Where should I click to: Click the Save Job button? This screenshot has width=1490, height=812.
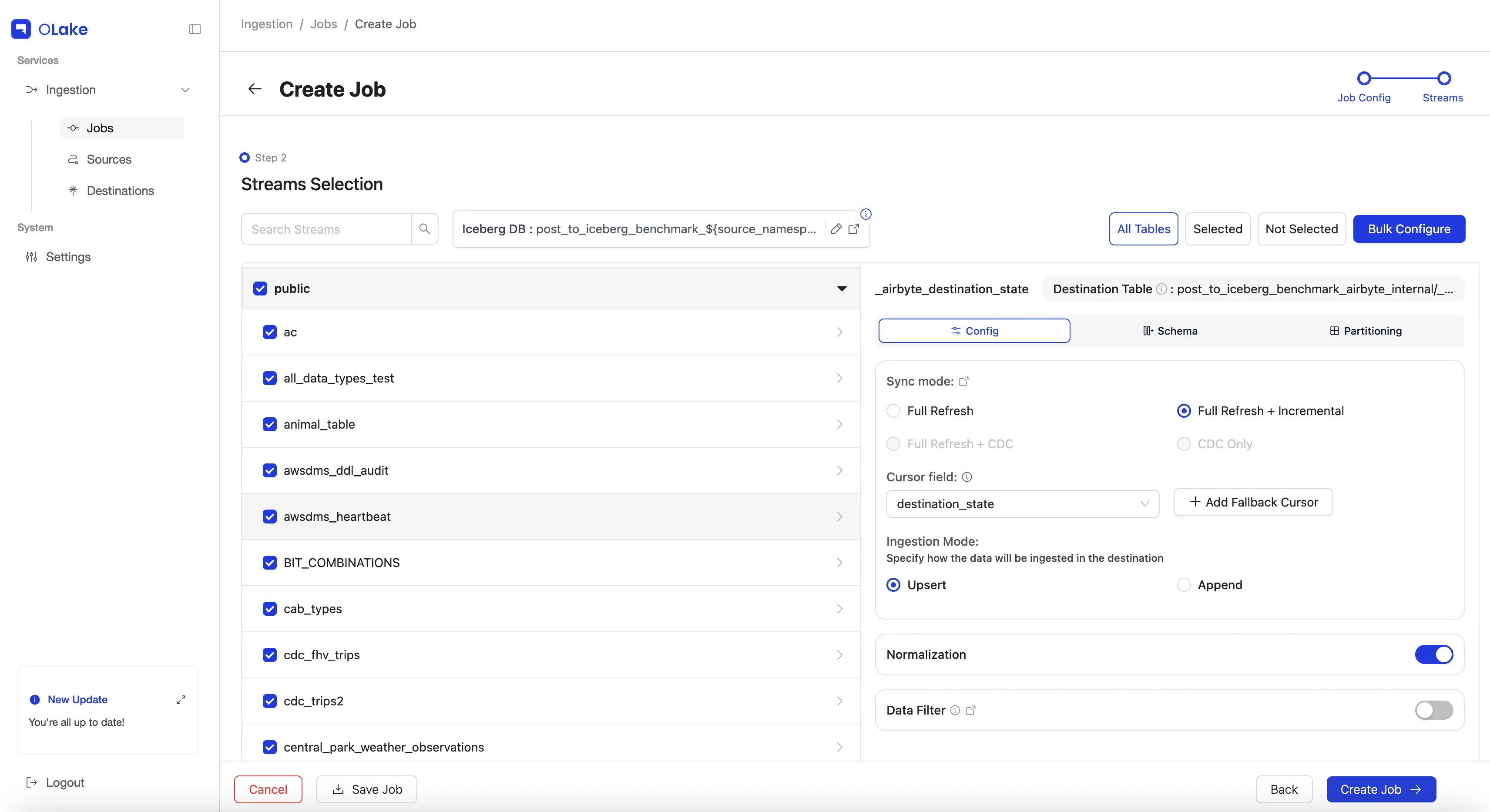367,789
